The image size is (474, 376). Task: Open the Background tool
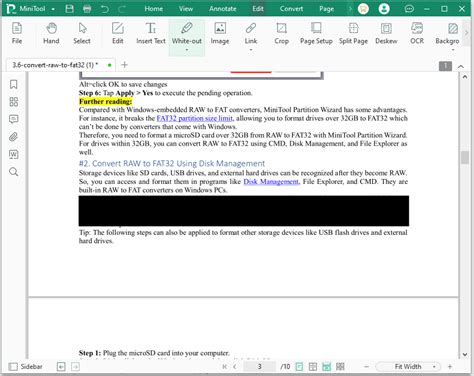point(447,33)
